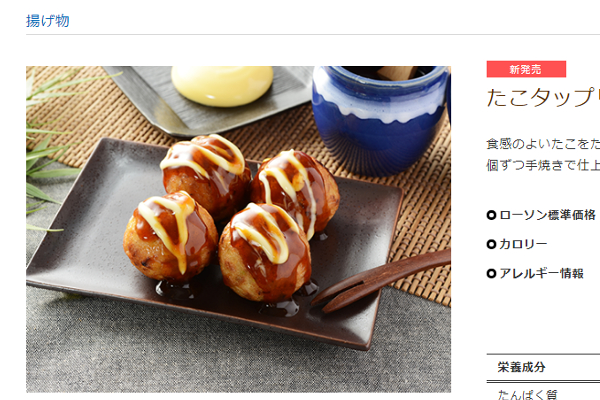Click the wooden fork in product photo
Viewport: 600px width, 400px height.
[381, 281]
